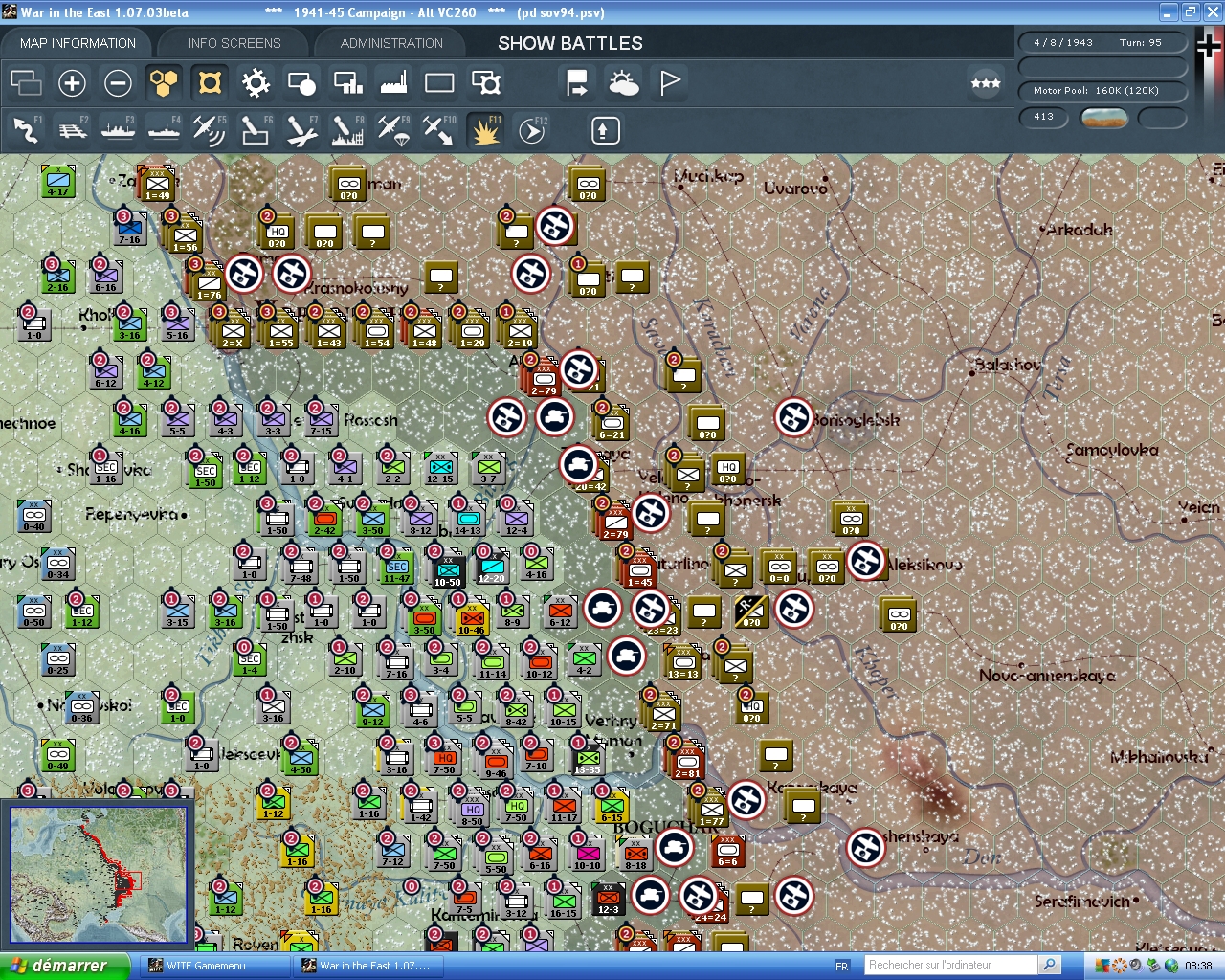Click the overview mini-map

click(99, 876)
